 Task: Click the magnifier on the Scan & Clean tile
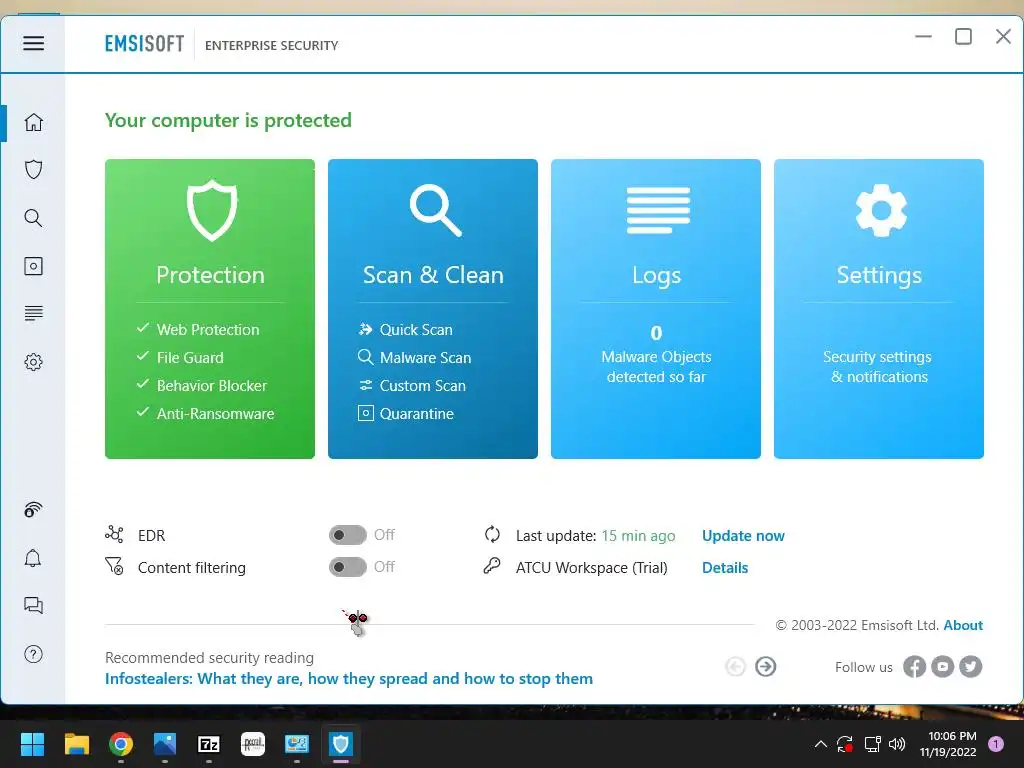435,210
